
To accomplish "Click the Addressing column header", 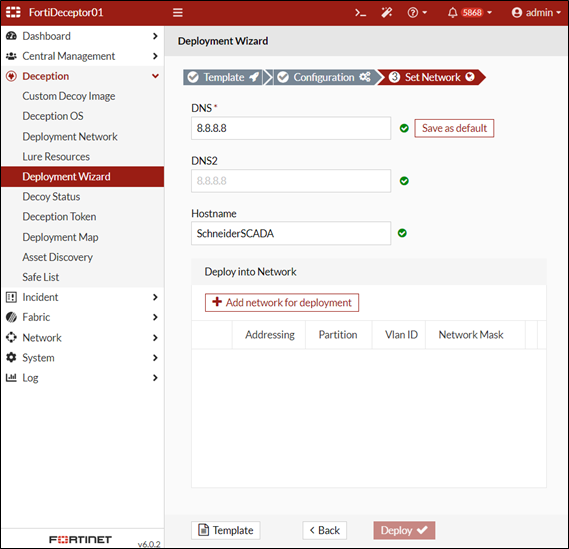I will (x=270, y=335).
